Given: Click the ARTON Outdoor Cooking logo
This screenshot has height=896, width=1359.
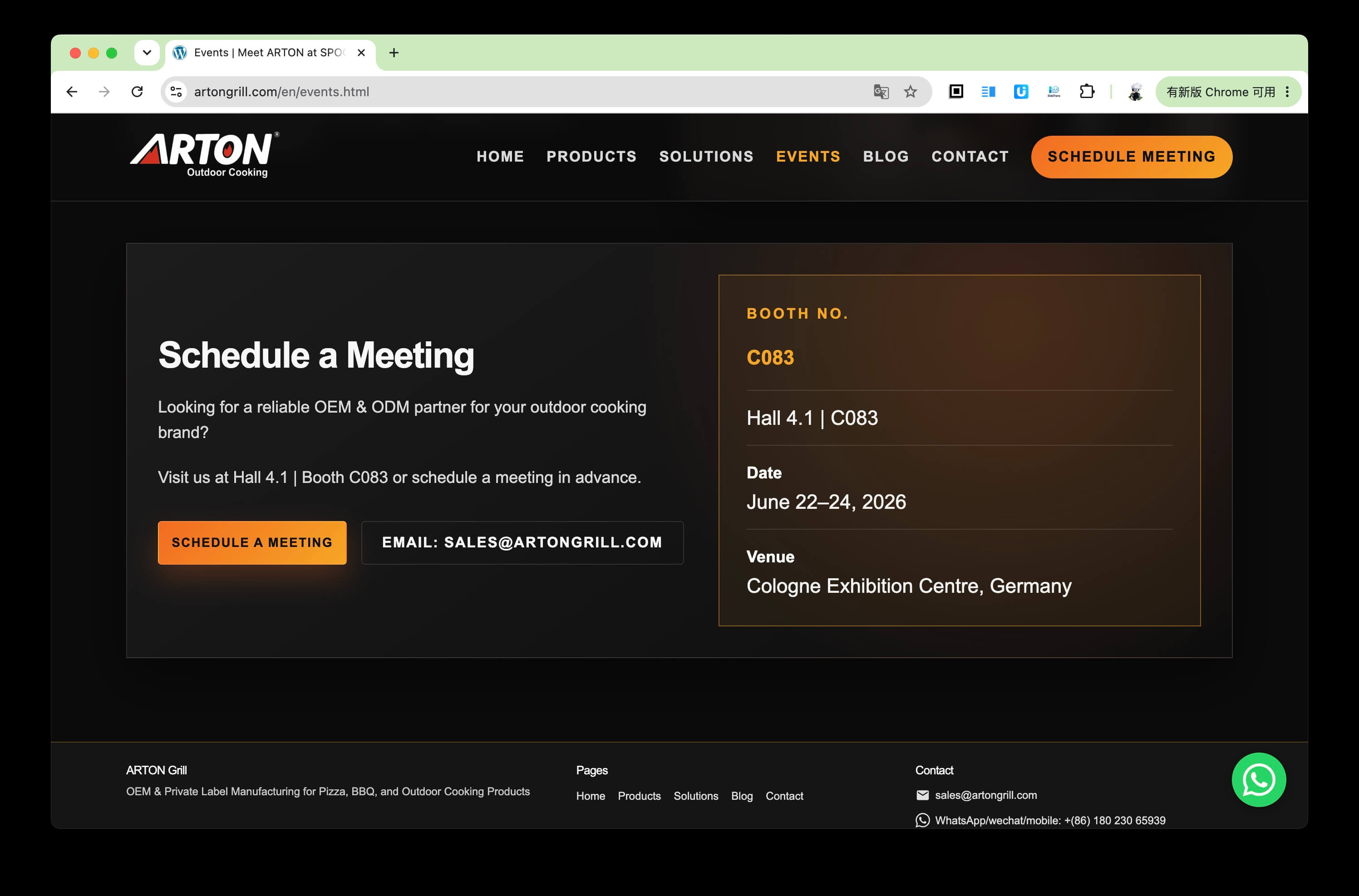Looking at the screenshot, I should click(205, 155).
